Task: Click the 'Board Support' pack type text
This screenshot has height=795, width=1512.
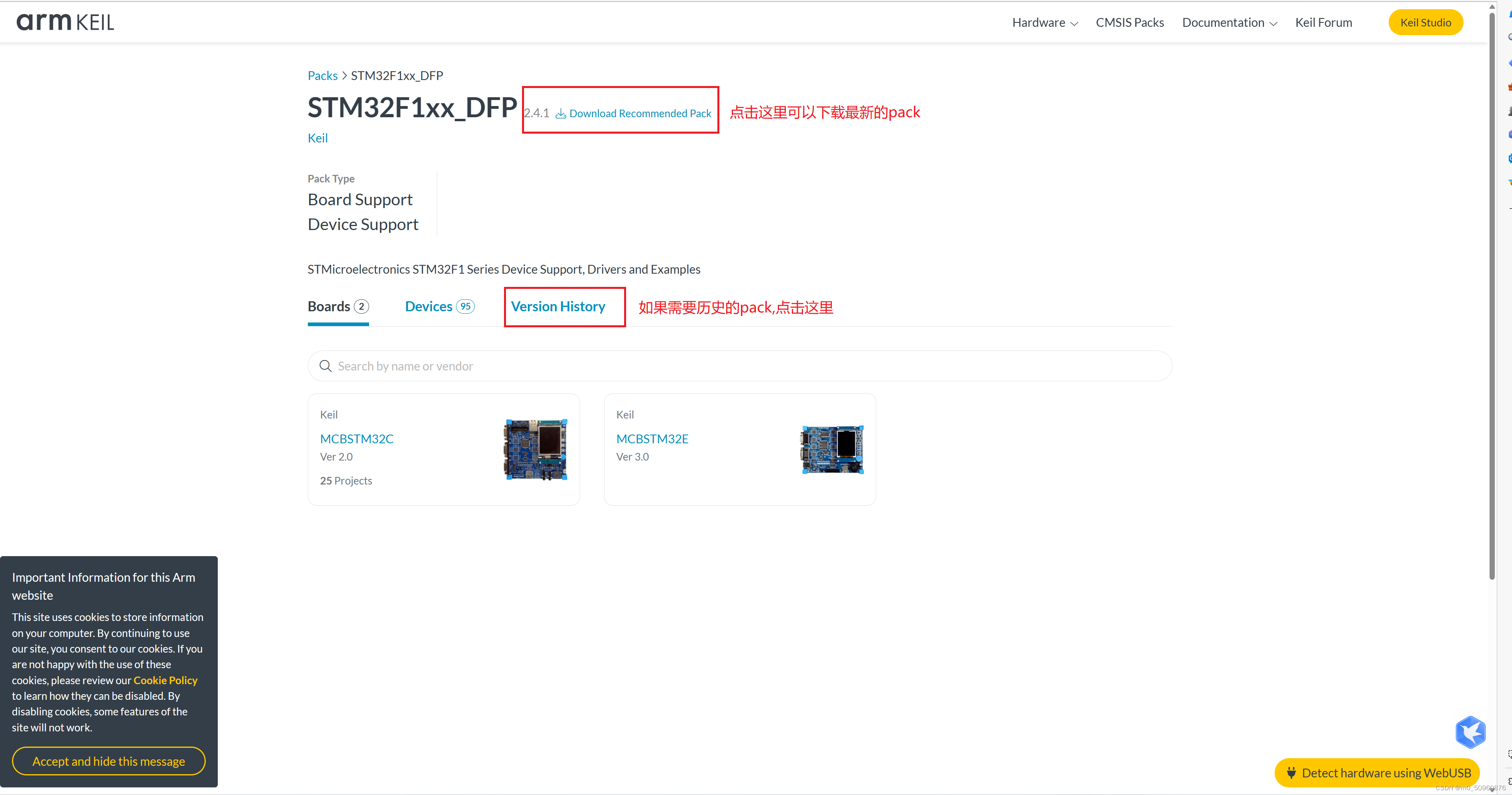Action: click(x=360, y=200)
